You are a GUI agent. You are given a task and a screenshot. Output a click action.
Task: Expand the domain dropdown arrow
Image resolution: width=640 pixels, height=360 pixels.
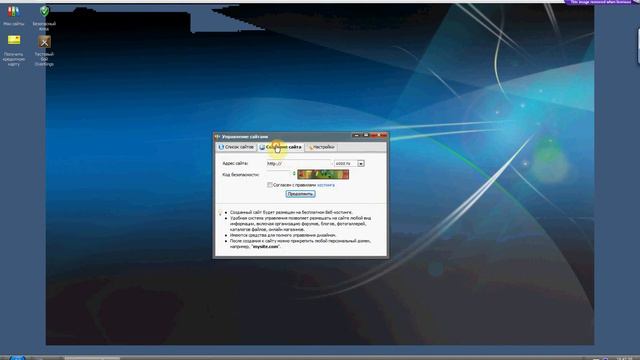361,163
